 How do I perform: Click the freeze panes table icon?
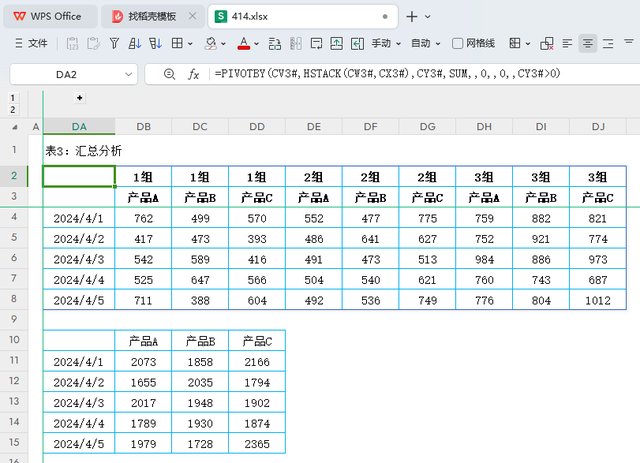click(515, 43)
